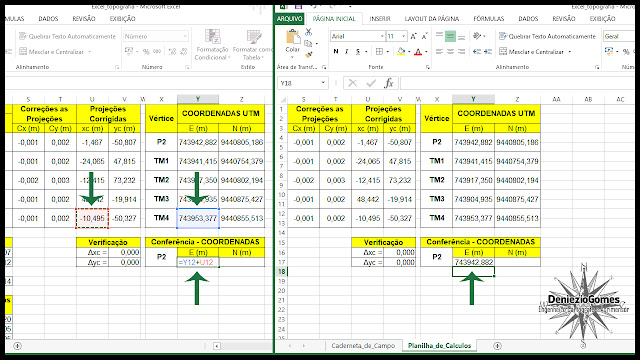Click increase decimal icon in left window
The image size is (640, 360).
click(172, 51)
